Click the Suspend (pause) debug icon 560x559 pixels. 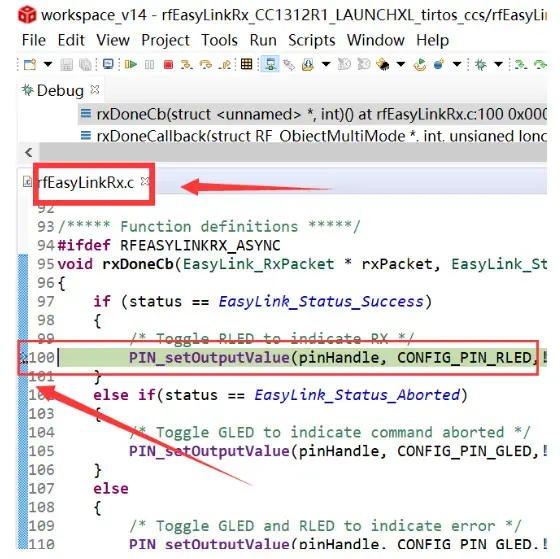(x=150, y=65)
